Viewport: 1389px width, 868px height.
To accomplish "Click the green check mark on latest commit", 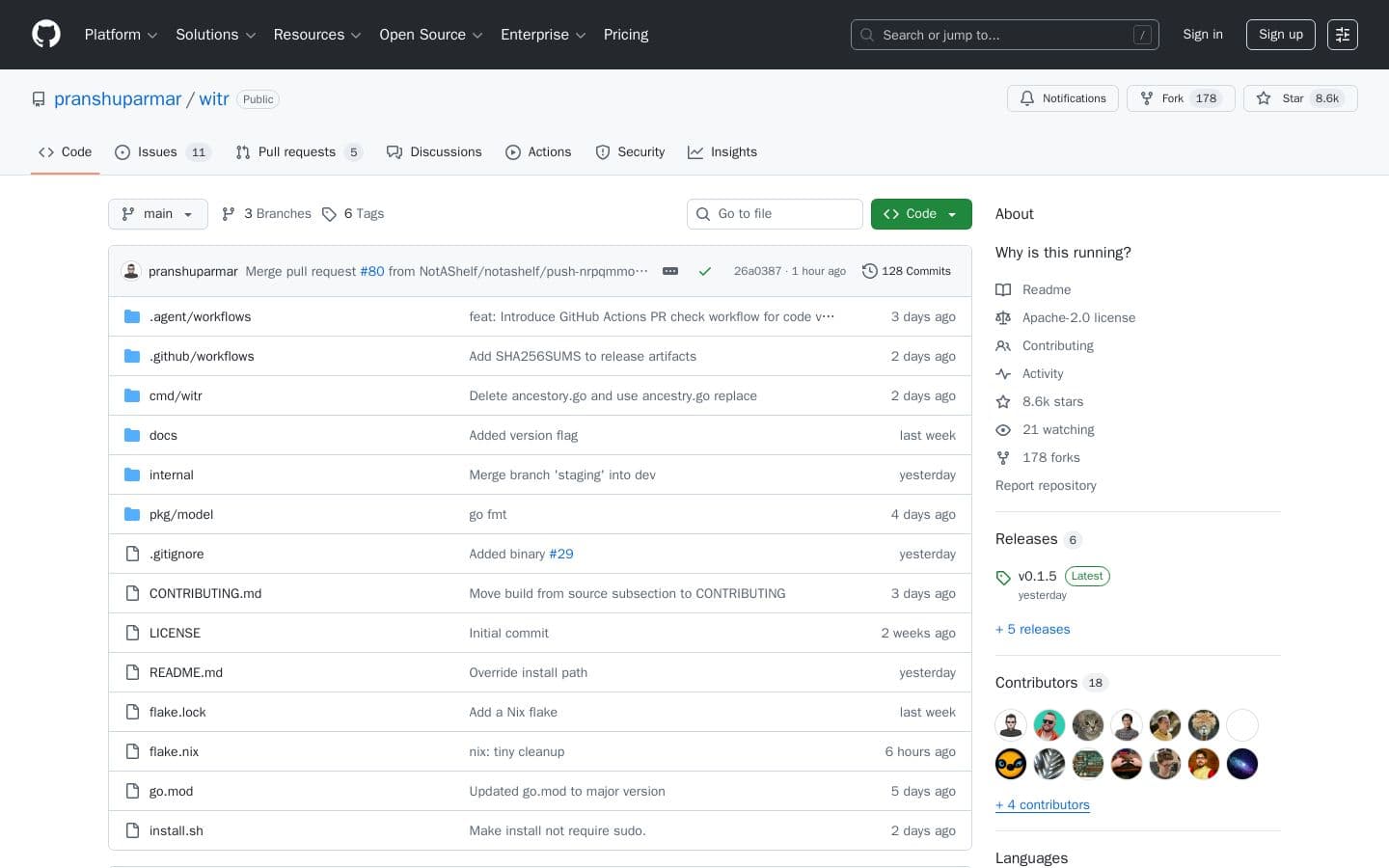I will pos(704,271).
